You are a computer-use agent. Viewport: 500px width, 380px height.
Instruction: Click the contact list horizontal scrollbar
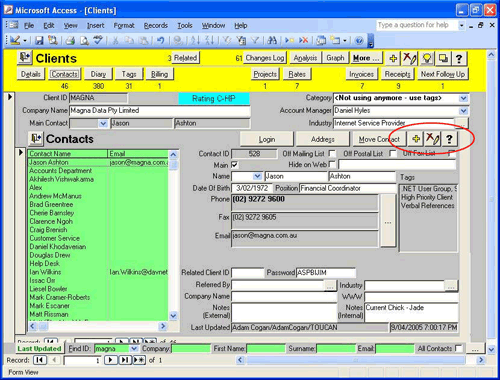(97, 326)
